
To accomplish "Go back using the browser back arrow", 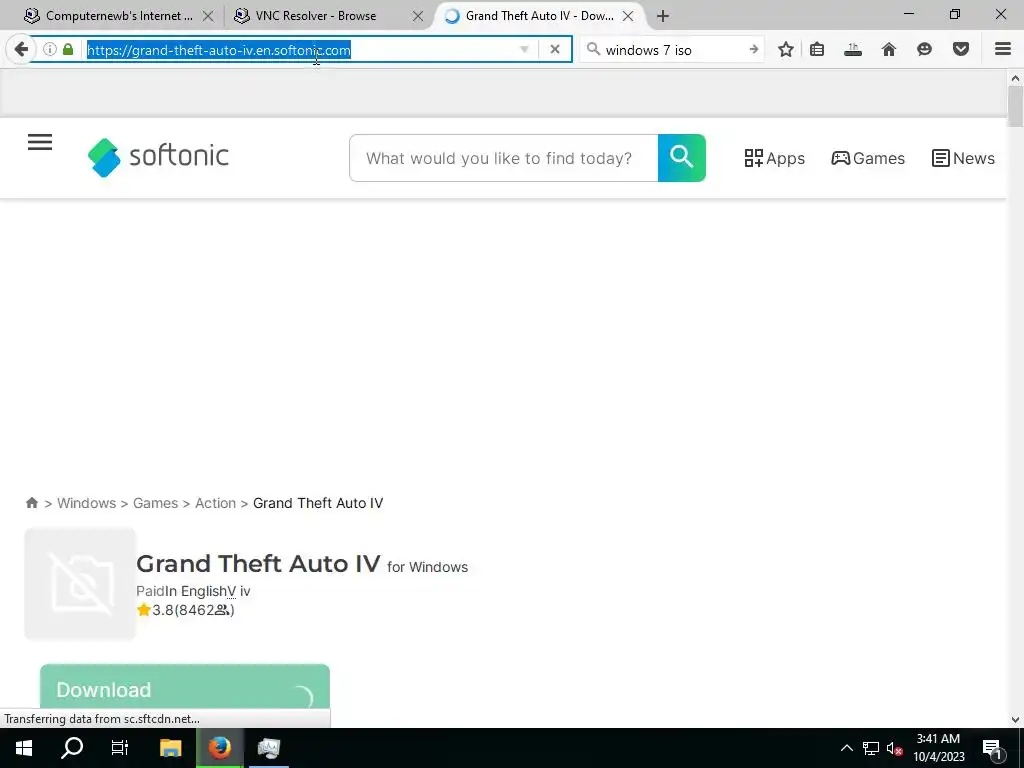I will point(21,49).
